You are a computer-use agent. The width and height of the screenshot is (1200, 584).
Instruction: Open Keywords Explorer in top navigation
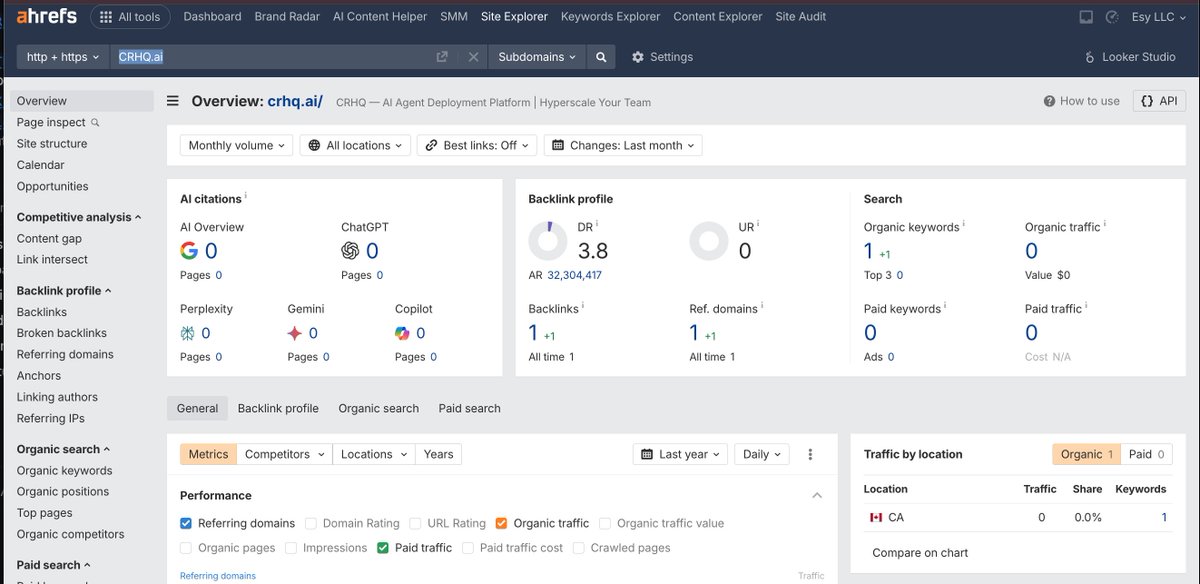click(x=610, y=17)
